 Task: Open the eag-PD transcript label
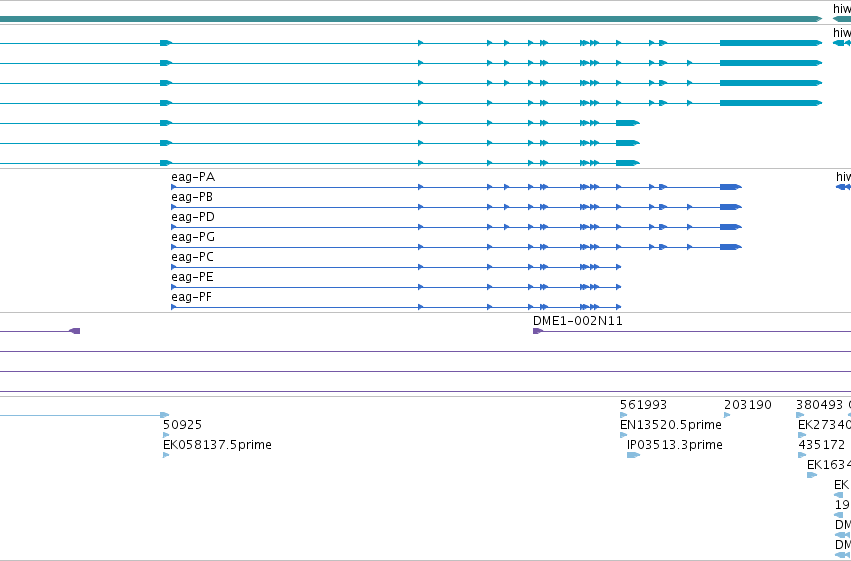tap(193, 217)
